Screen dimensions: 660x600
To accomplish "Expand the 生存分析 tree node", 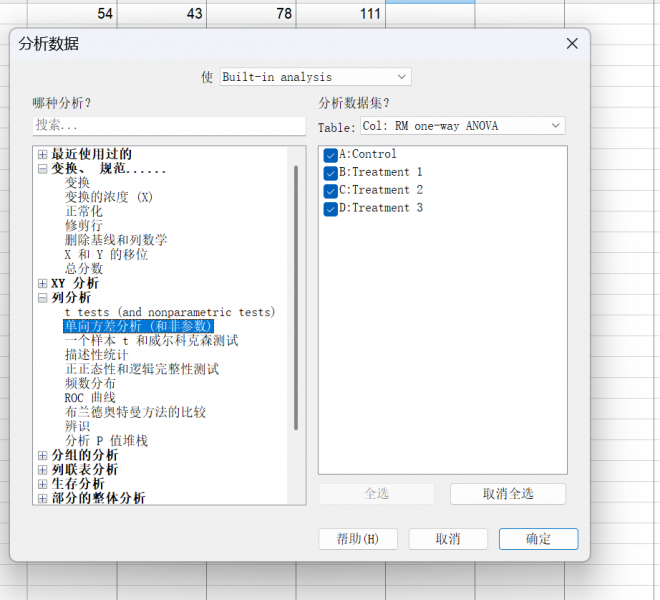I will (x=42, y=484).
